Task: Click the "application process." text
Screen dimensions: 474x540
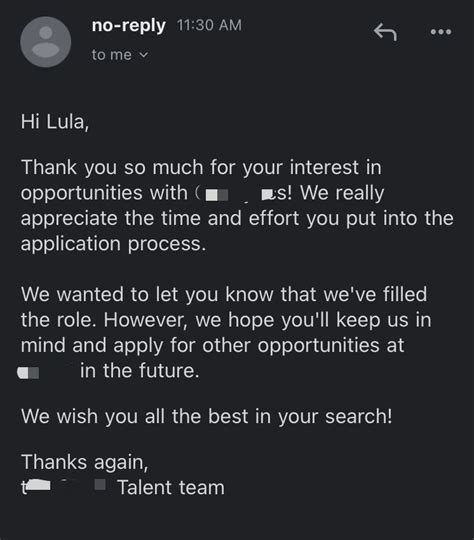Action: [x=113, y=244]
